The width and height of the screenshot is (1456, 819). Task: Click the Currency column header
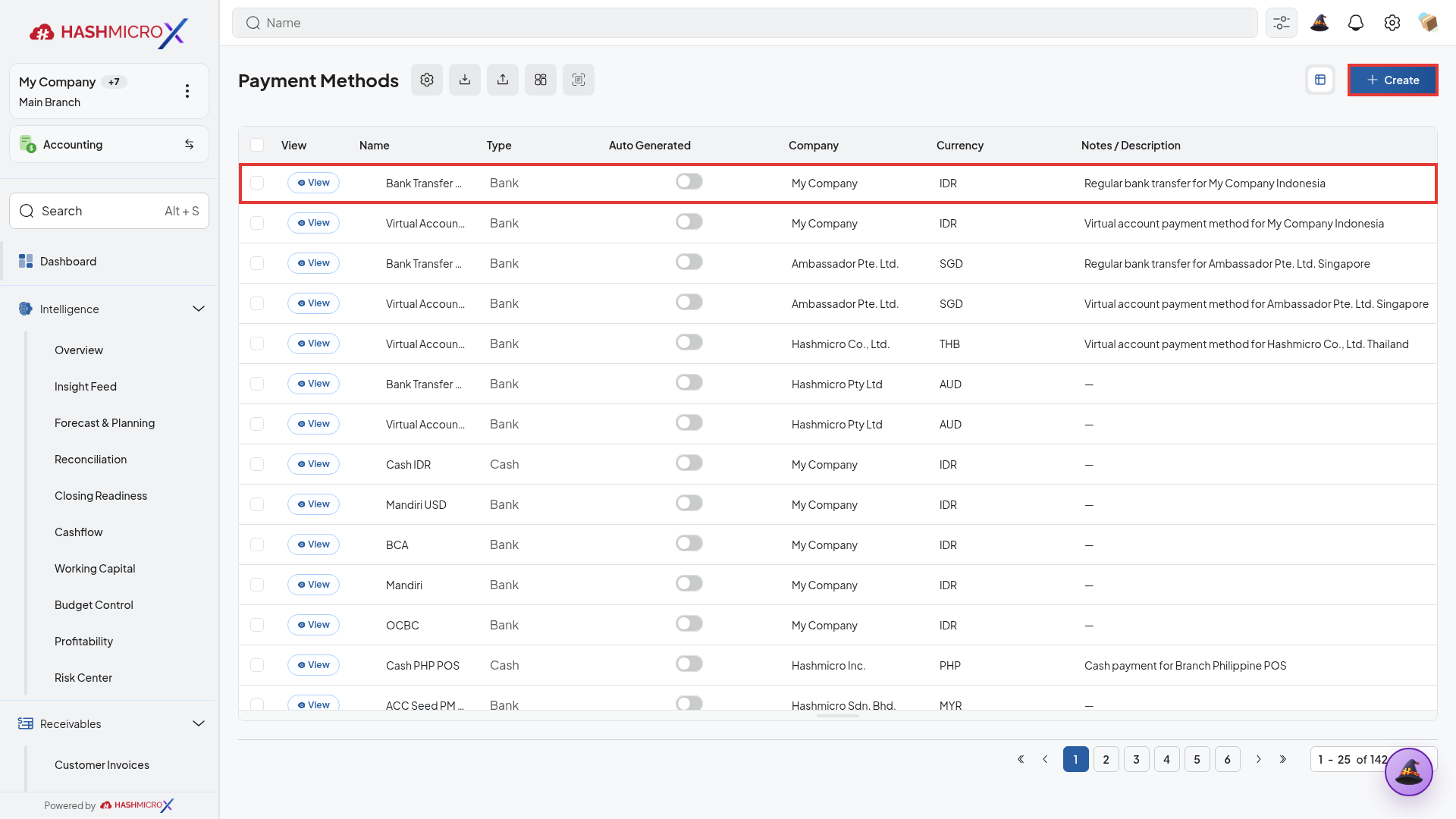[960, 146]
